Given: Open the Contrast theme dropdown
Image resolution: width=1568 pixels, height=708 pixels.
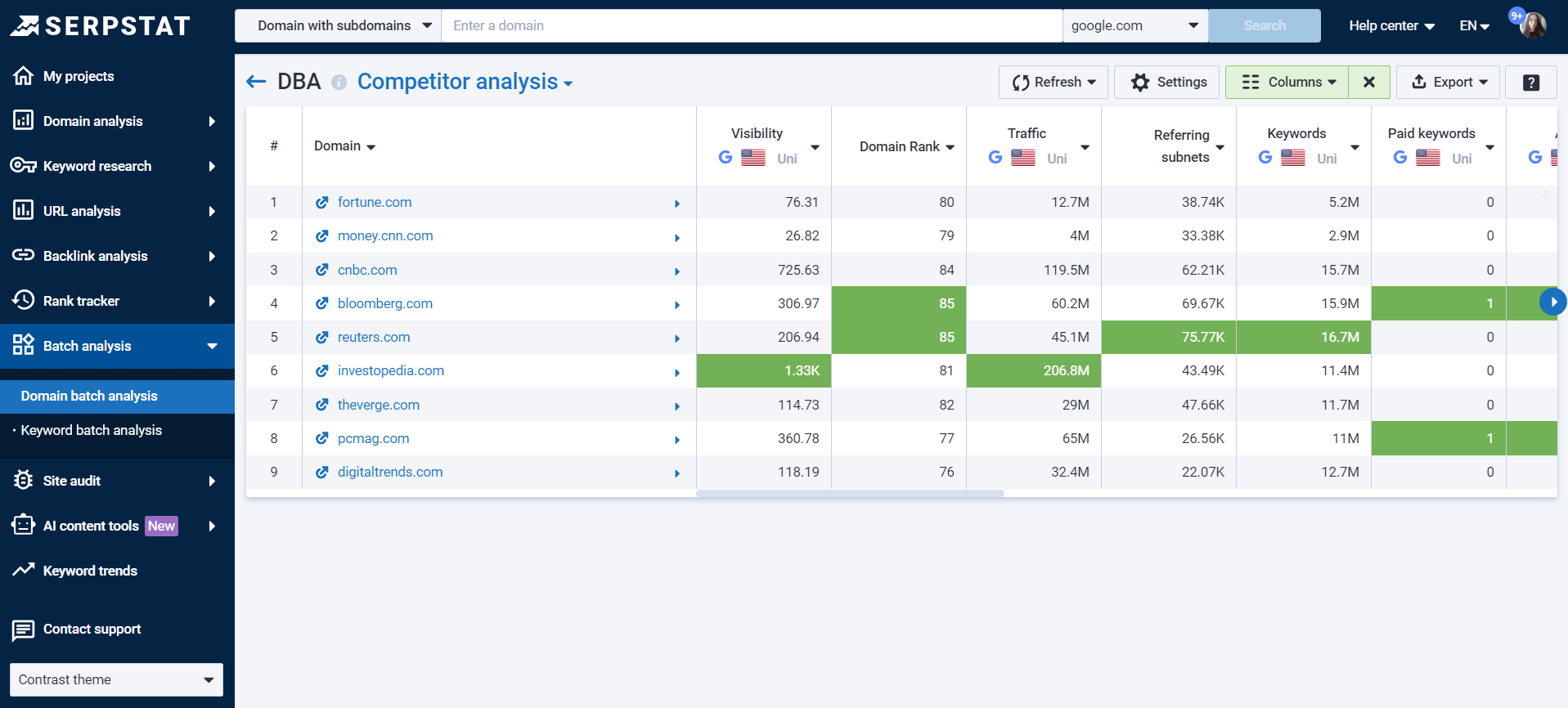Looking at the screenshot, I should [x=116, y=679].
